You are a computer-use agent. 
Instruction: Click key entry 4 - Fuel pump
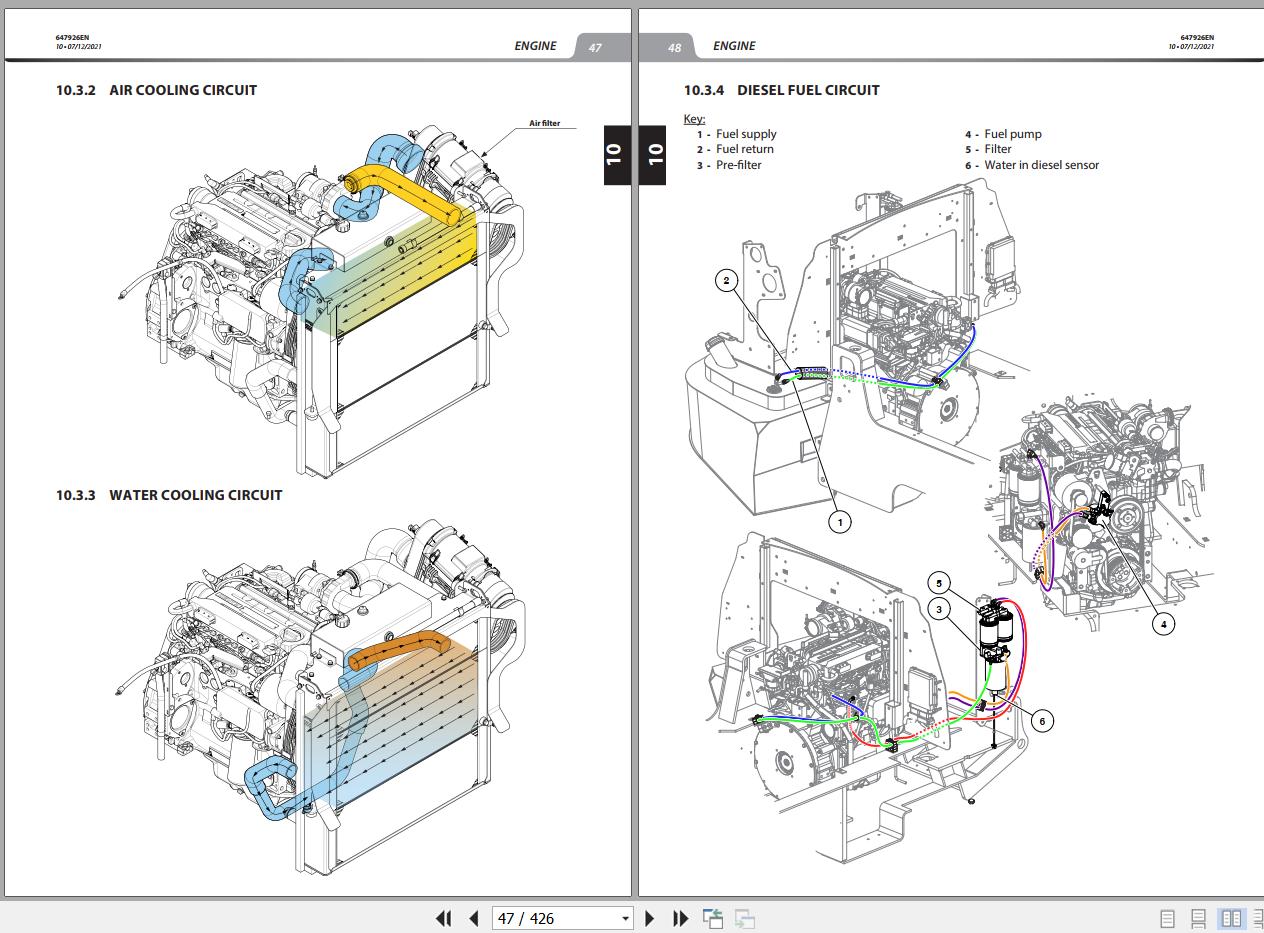click(1003, 134)
